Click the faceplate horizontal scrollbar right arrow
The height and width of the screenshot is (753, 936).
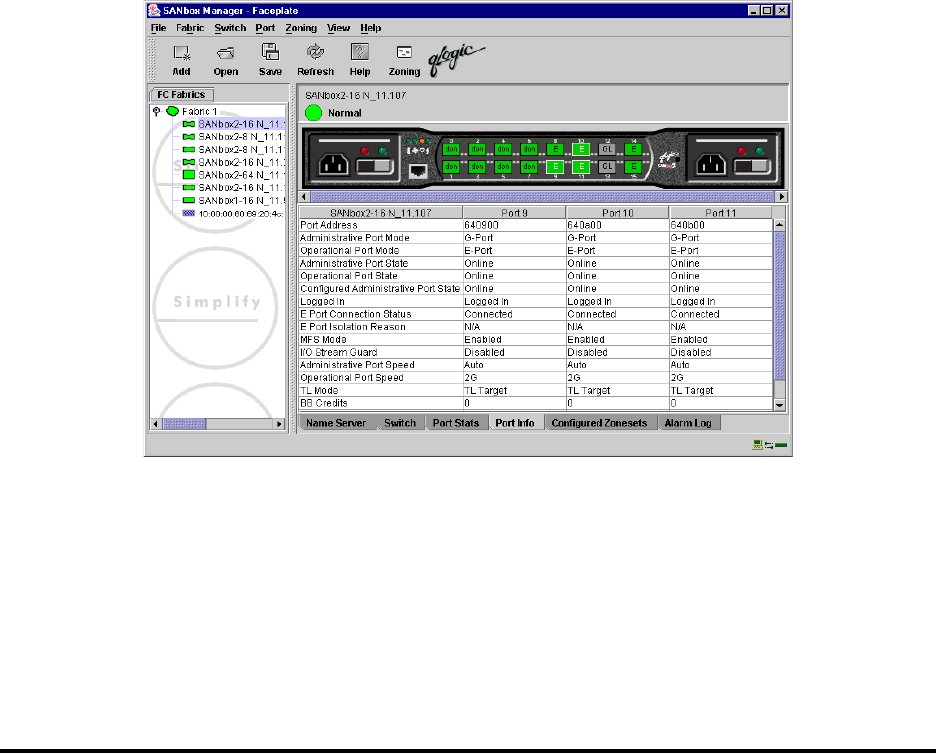coord(781,197)
